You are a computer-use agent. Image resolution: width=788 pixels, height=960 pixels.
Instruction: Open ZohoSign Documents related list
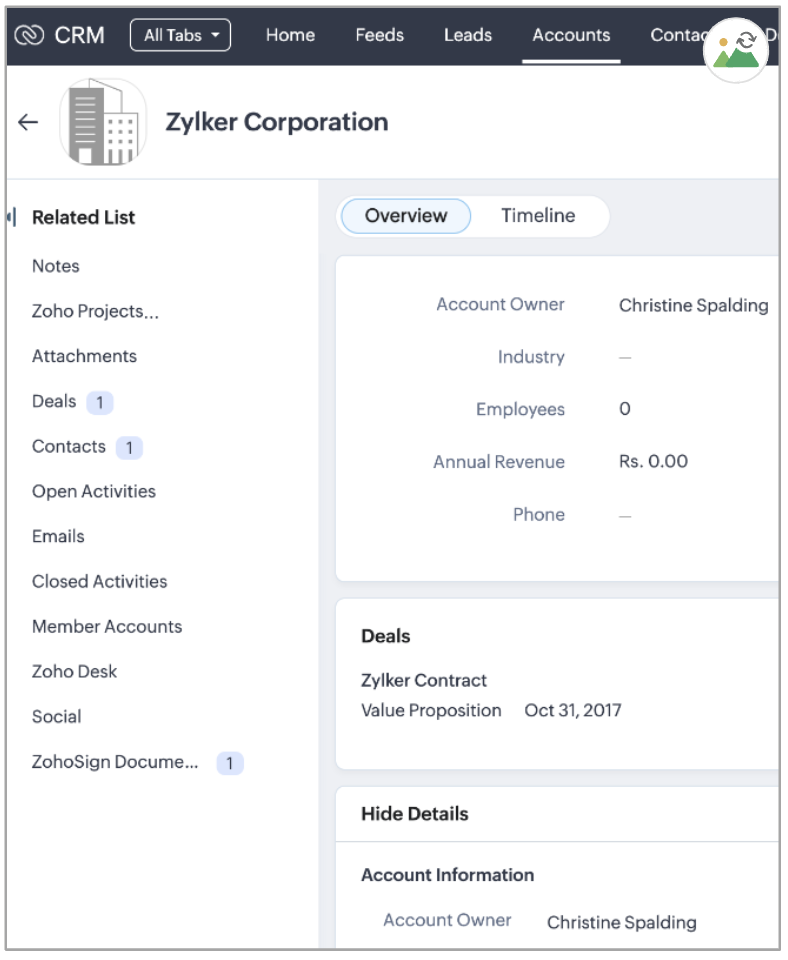115,762
